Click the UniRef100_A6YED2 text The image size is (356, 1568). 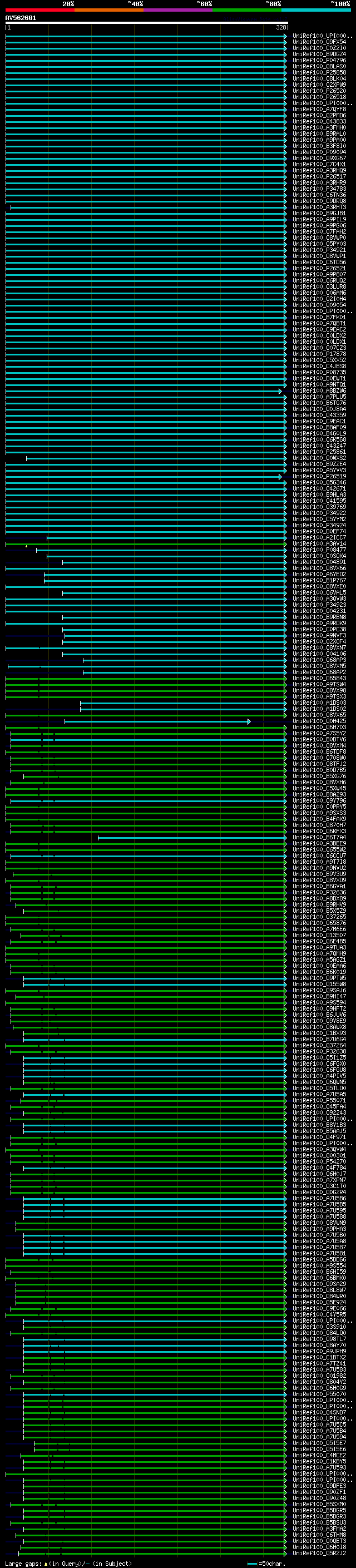click(319, 575)
